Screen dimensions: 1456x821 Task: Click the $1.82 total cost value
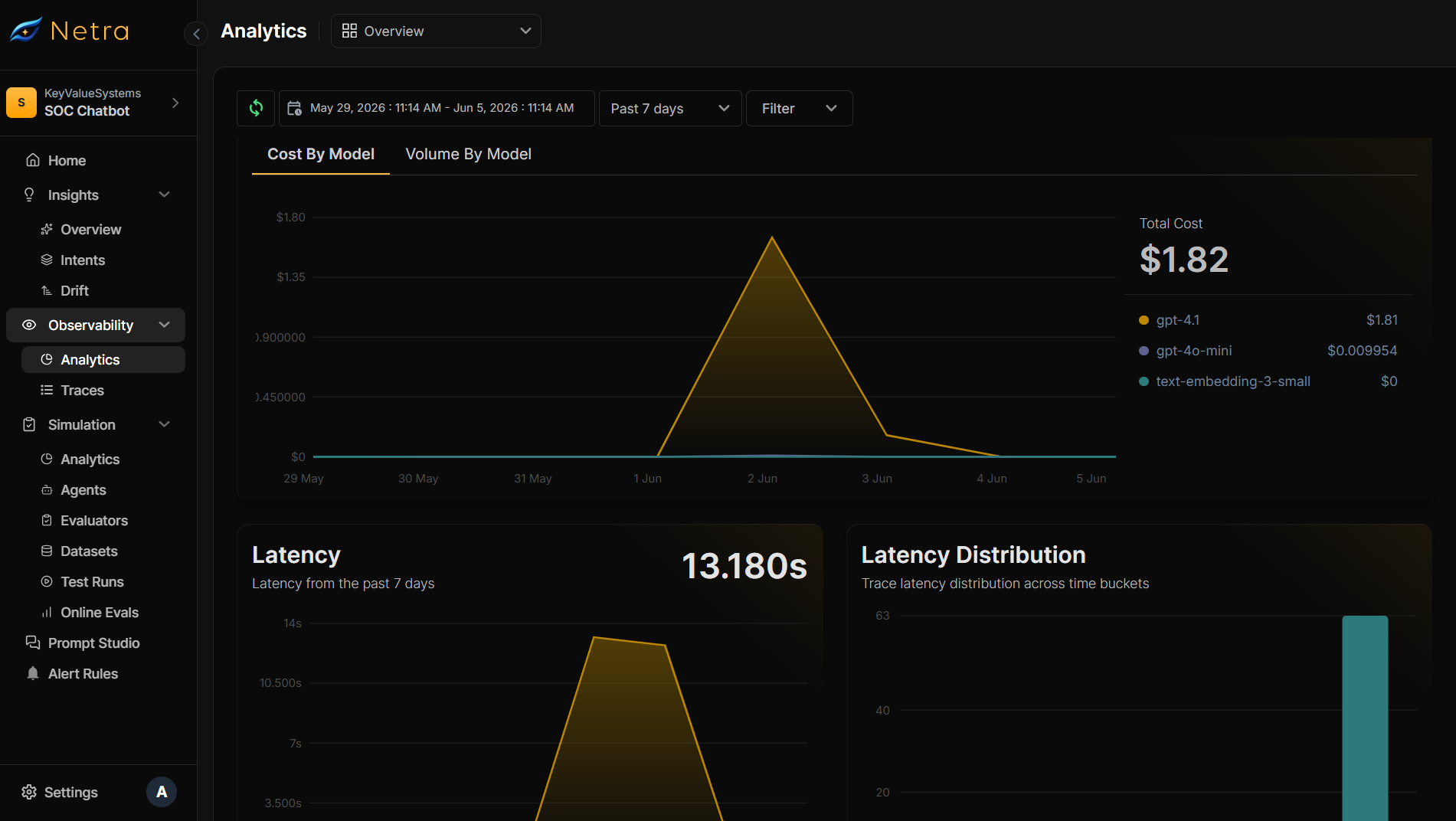1183,259
